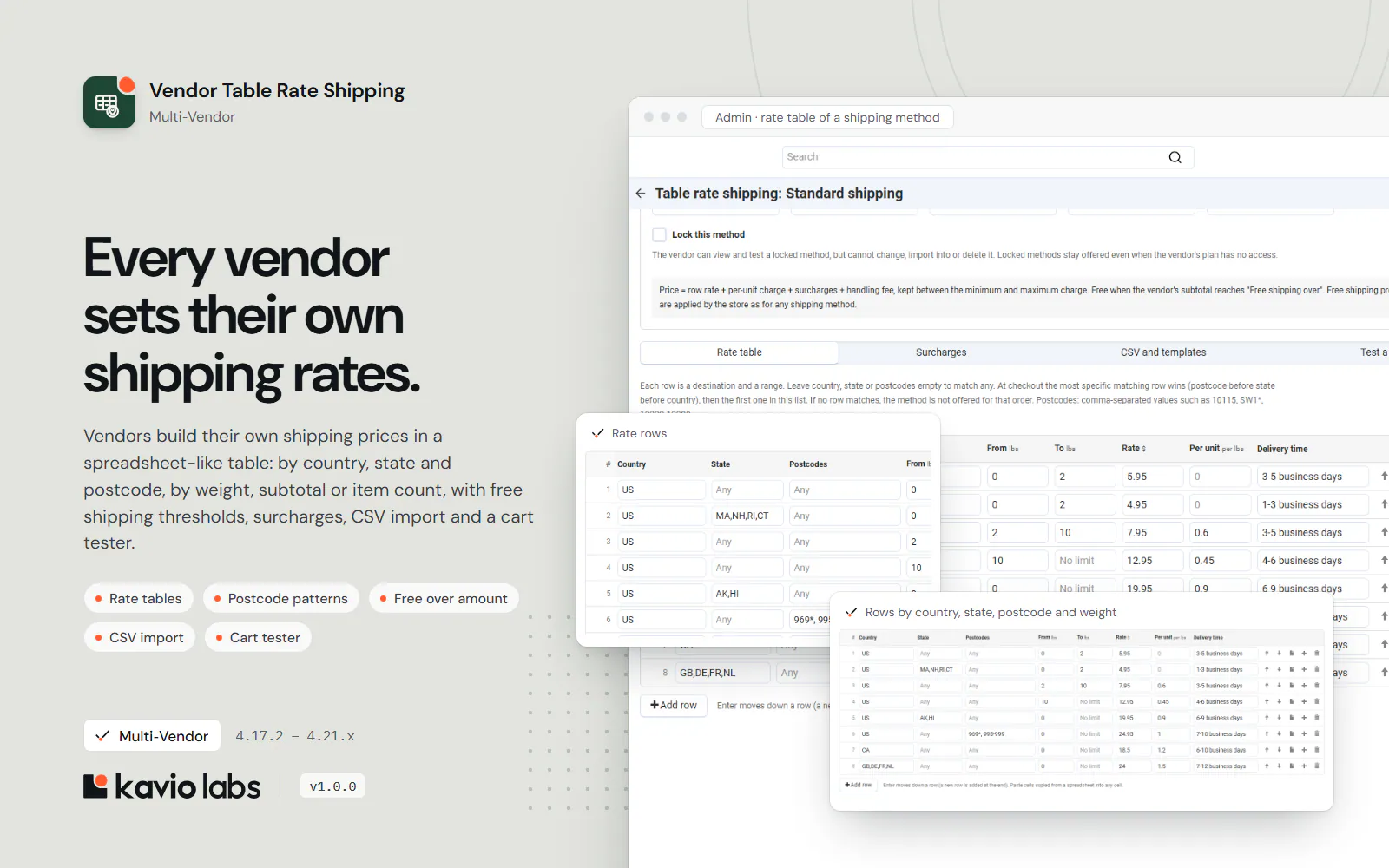Viewport: 1389px width, 868px height.
Task: Click the Rate tables feature pill
Action: [x=138, y=598]
